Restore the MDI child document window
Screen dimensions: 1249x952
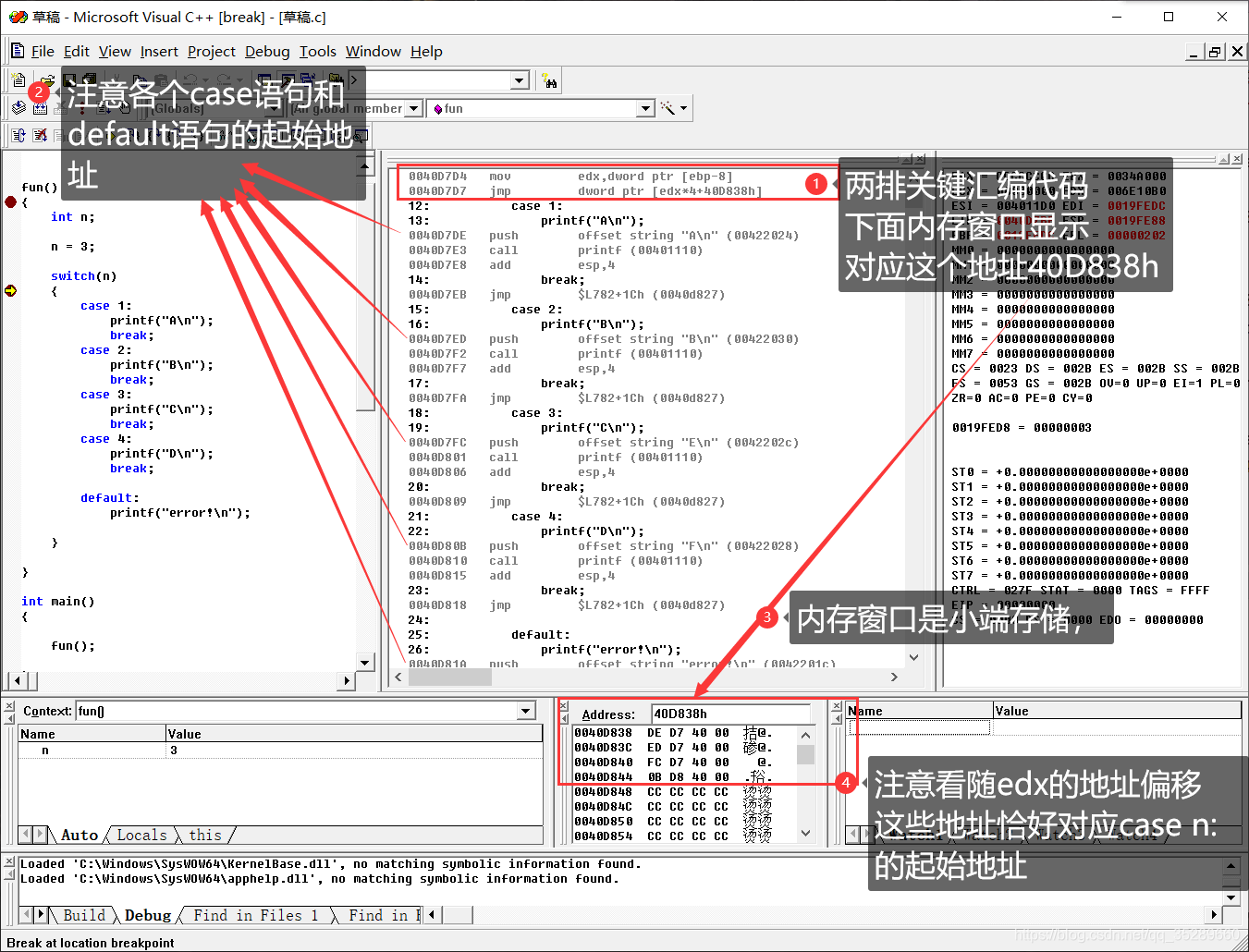pos(1215,52)
